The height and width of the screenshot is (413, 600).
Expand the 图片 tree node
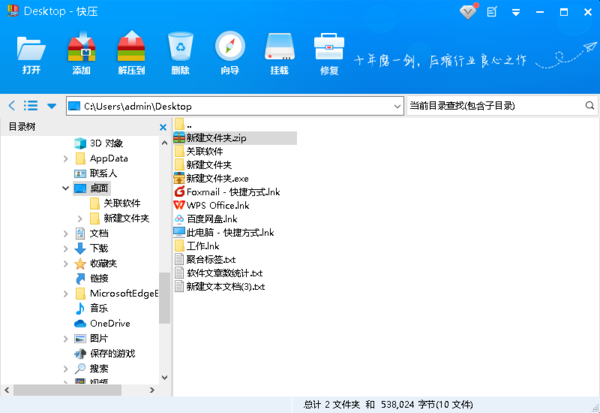[x=65, y=338]
